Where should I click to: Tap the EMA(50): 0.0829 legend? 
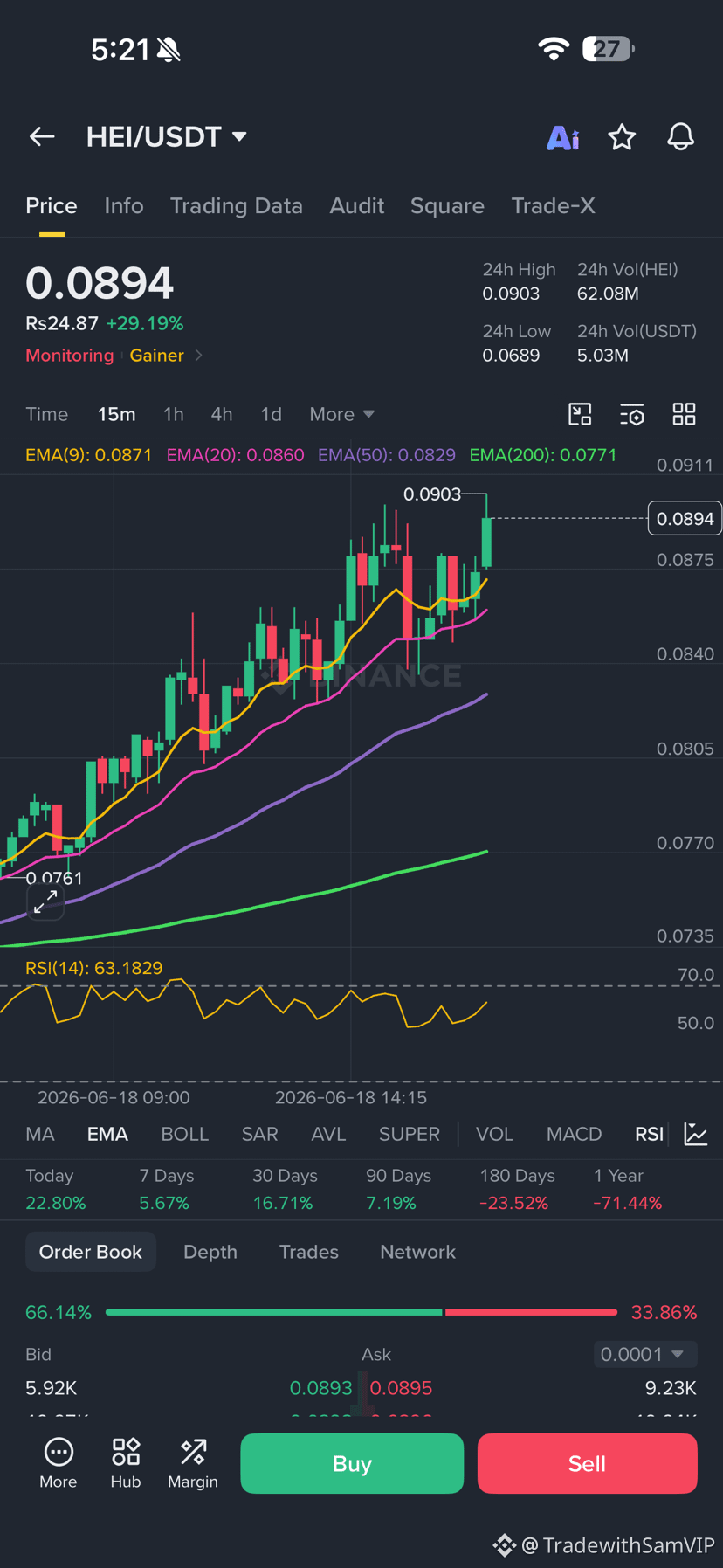coord(387,455)
